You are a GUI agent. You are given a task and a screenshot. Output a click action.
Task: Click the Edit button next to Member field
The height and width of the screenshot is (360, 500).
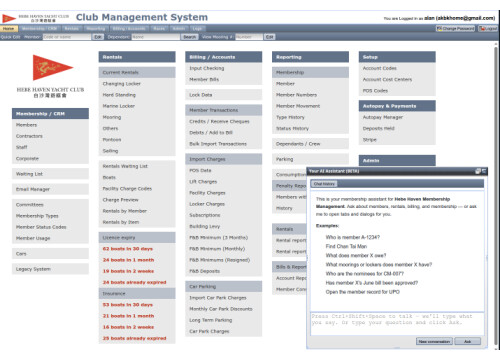point(98,37)
